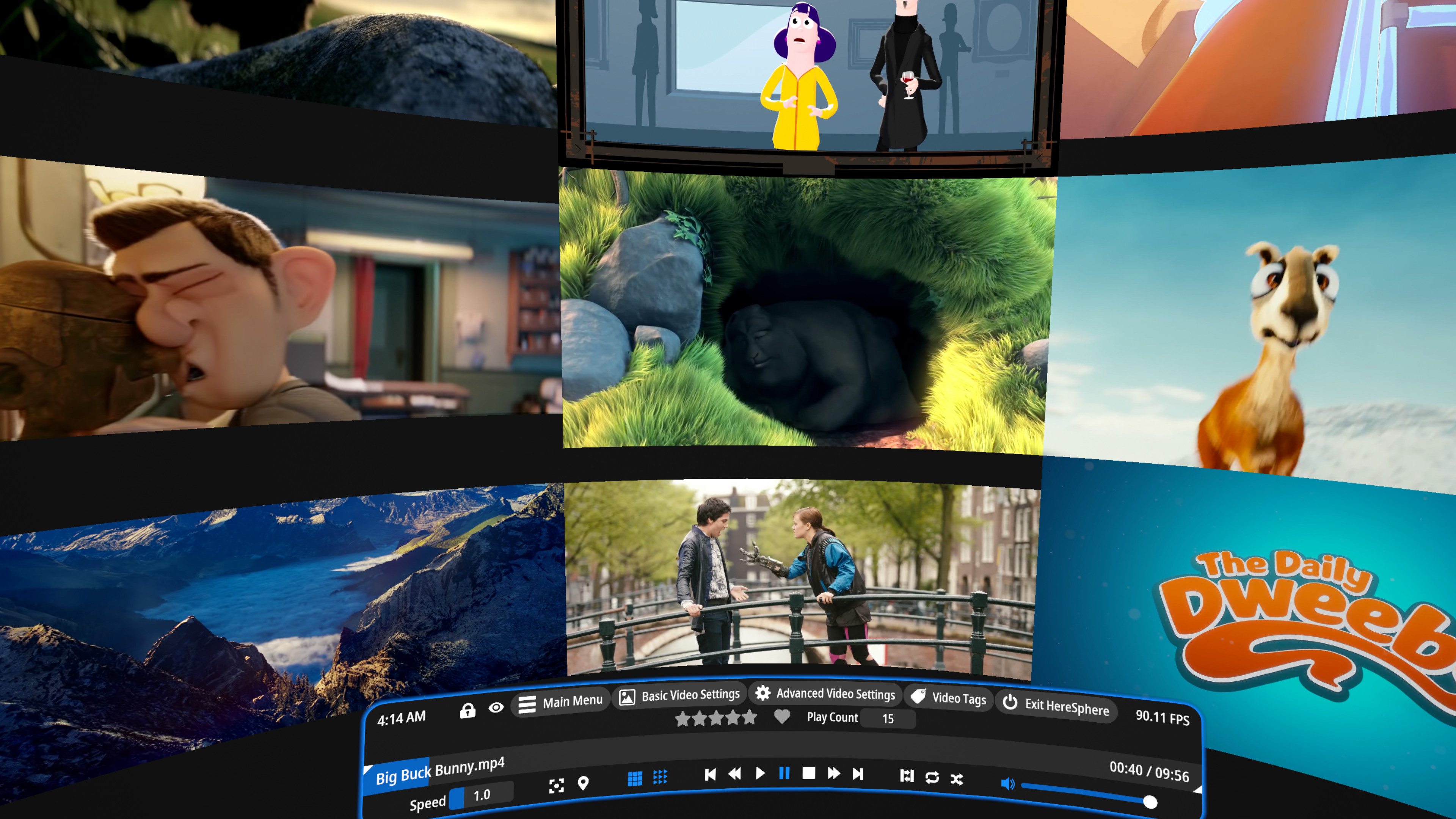Enable shuffle playback
1456x819 pixels.
point(956,779)
